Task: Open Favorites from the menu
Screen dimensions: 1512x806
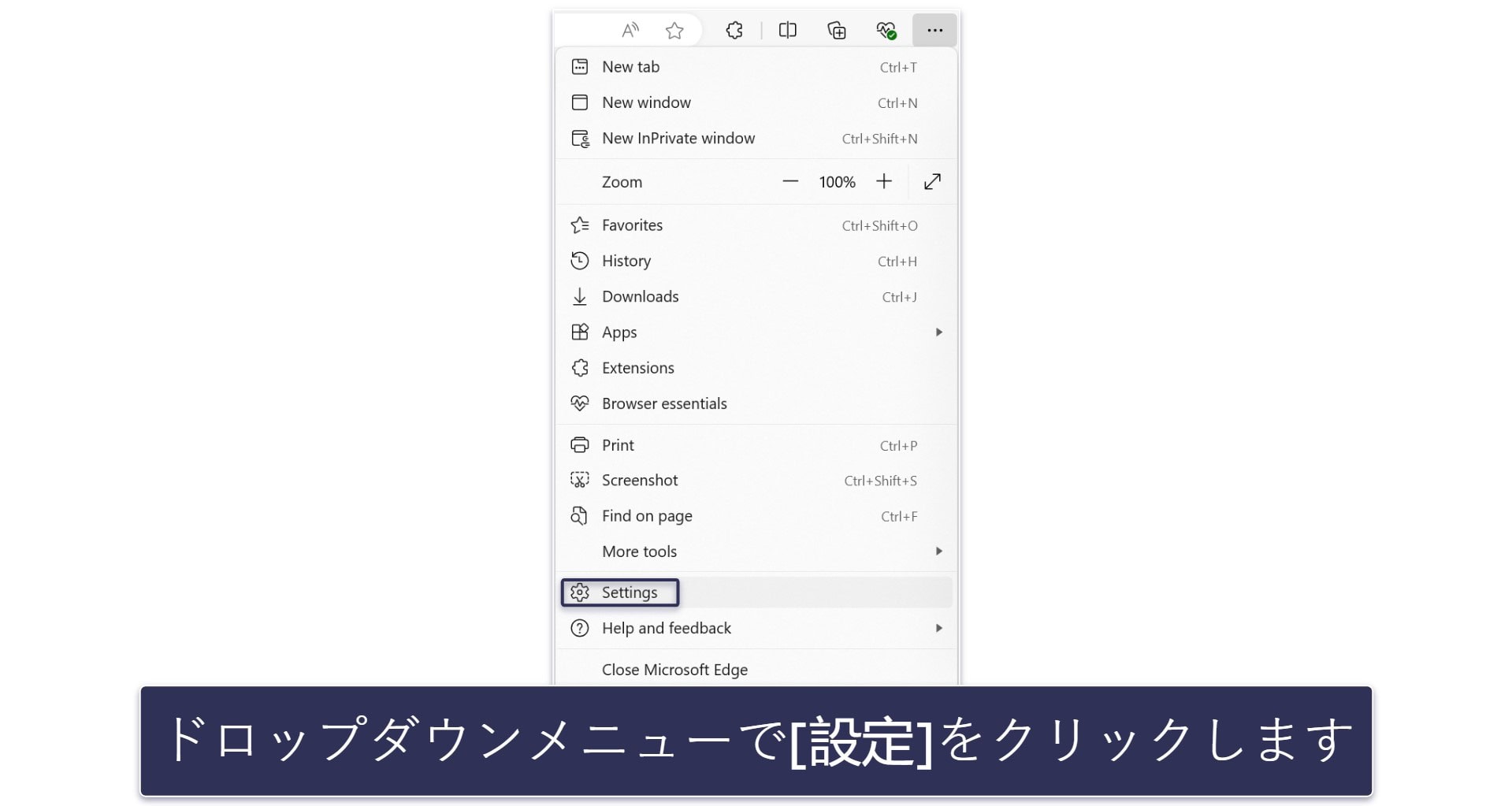Action: (756, 225)
